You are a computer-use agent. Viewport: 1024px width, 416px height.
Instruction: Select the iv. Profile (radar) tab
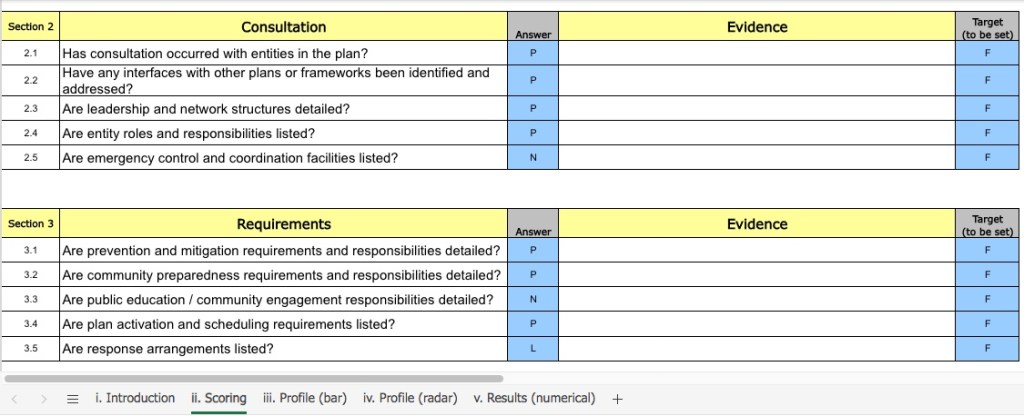[x=410, y=398]
